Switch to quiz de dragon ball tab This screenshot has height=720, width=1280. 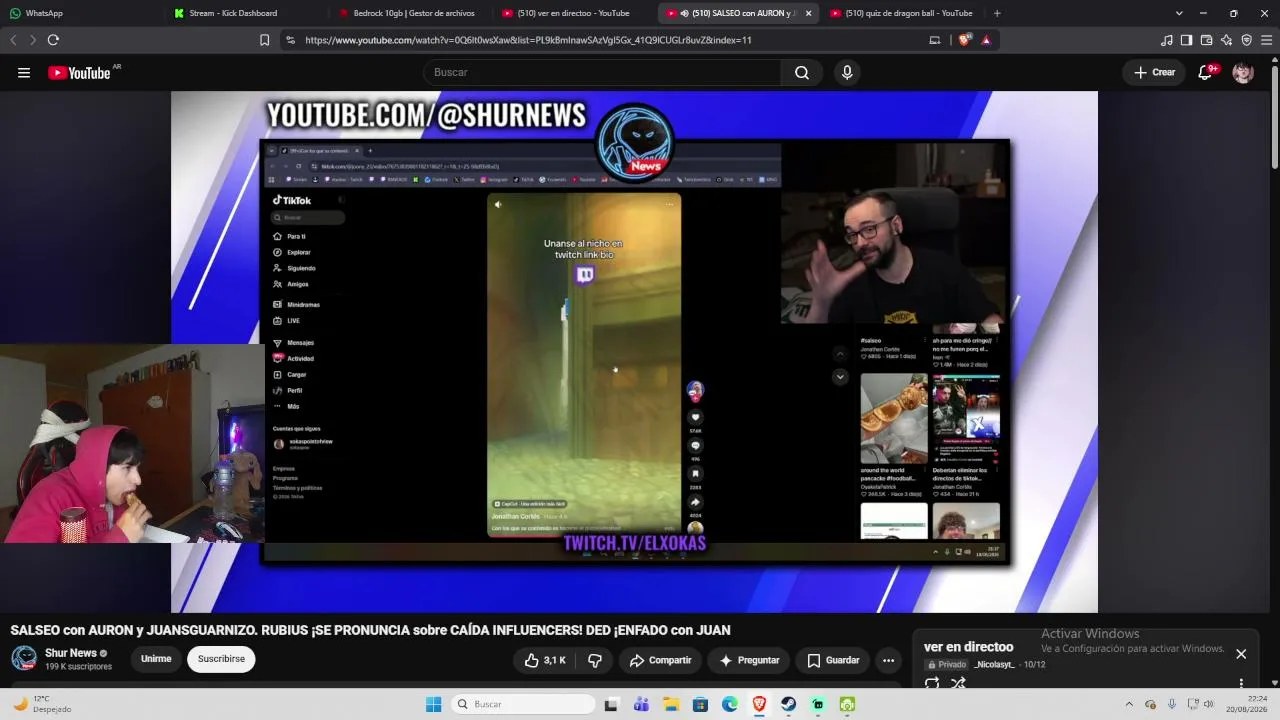coord(903,13)
